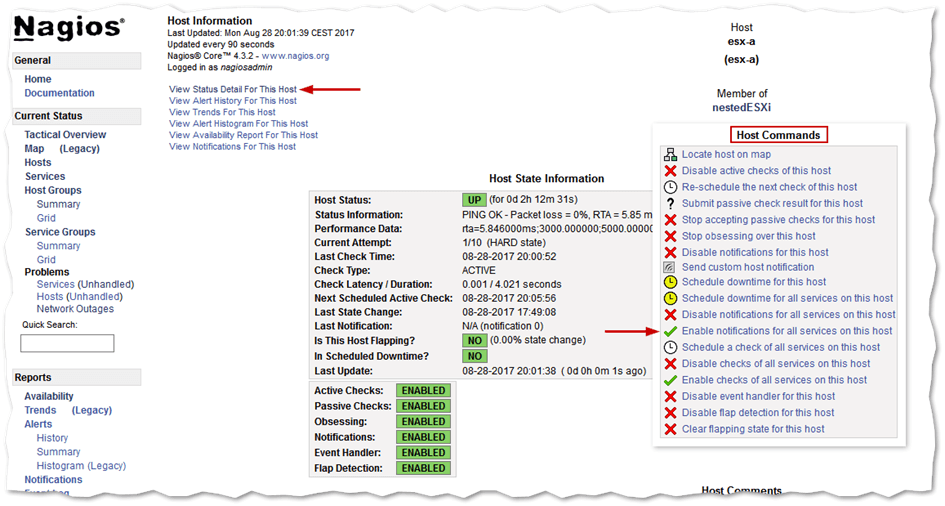Click red X icon for Clear flapping state
The height and width of the screenshot is (506, 945).
[670, 429]
